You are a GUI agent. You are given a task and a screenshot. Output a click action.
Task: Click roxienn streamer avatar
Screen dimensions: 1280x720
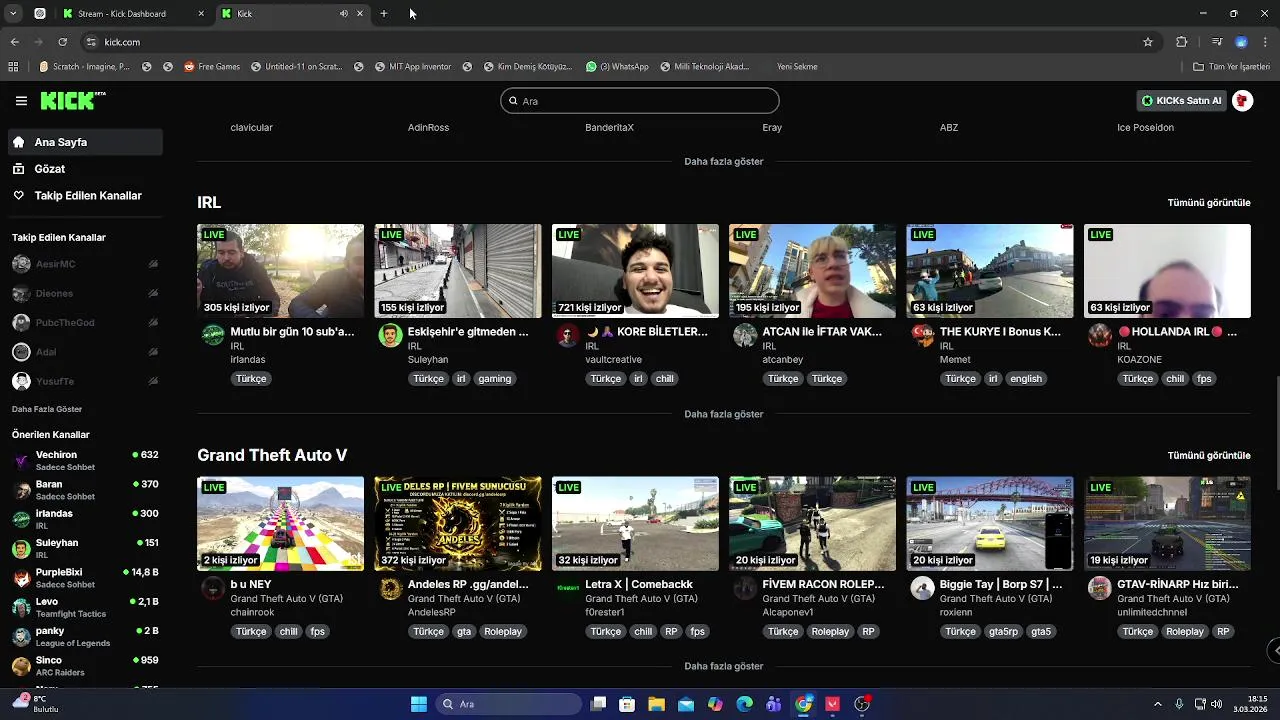pyautogui.click(x=922, y=588)
